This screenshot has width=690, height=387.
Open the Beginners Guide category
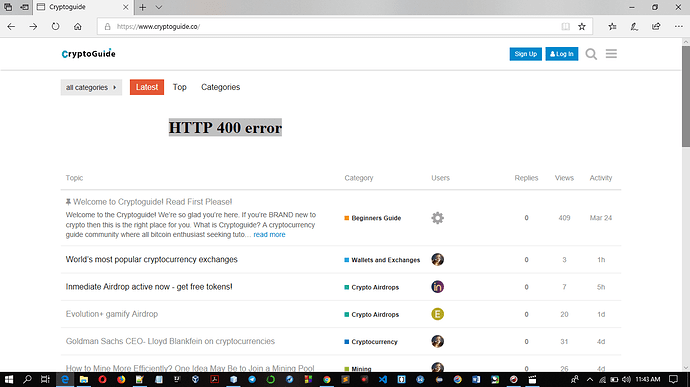pos(373,218)
